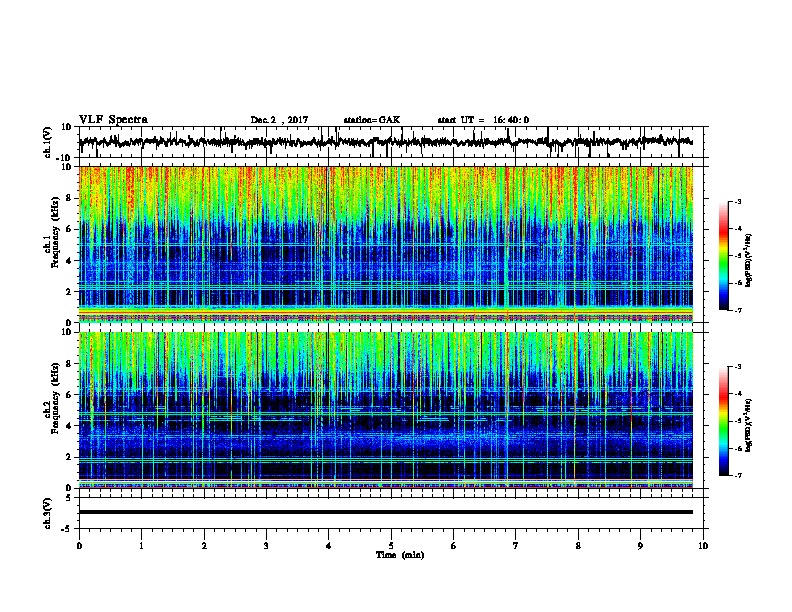Click the x-axis tick label "5"

pyautogui.click(x=391, y=545)
